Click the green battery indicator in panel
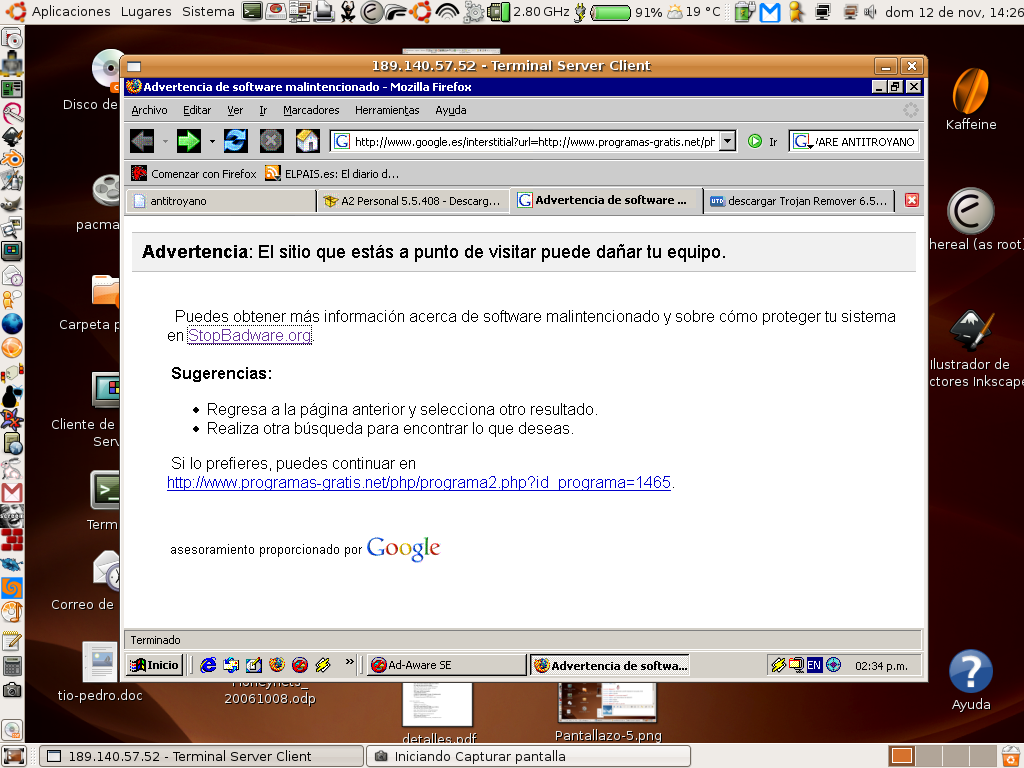Image resolution: width=1024 pixels, height=768 pixels. 610,12
